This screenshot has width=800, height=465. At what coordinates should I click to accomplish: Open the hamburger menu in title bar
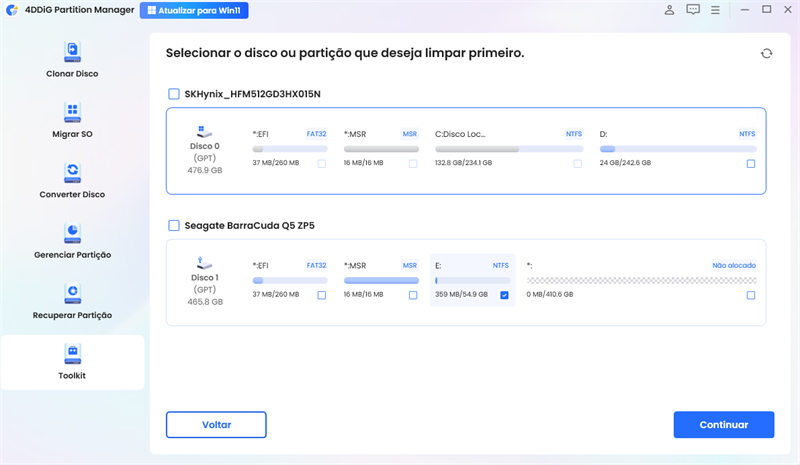pyautogui.click(x=717, y=10)
